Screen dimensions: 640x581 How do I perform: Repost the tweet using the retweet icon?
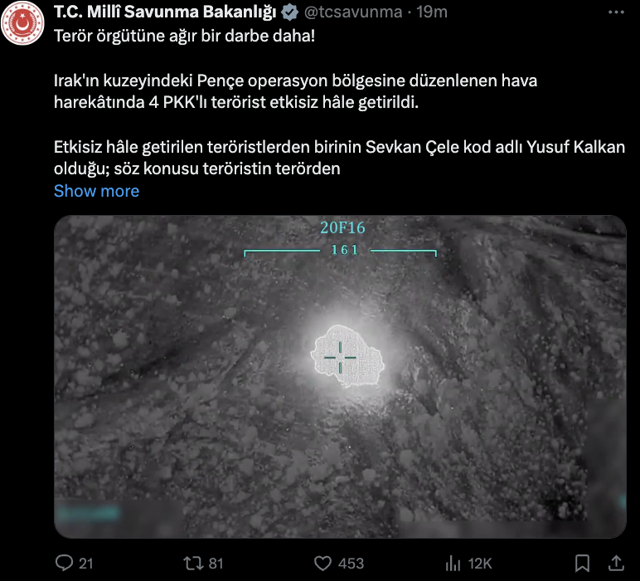pyautogui.click(x=193, y=563)
